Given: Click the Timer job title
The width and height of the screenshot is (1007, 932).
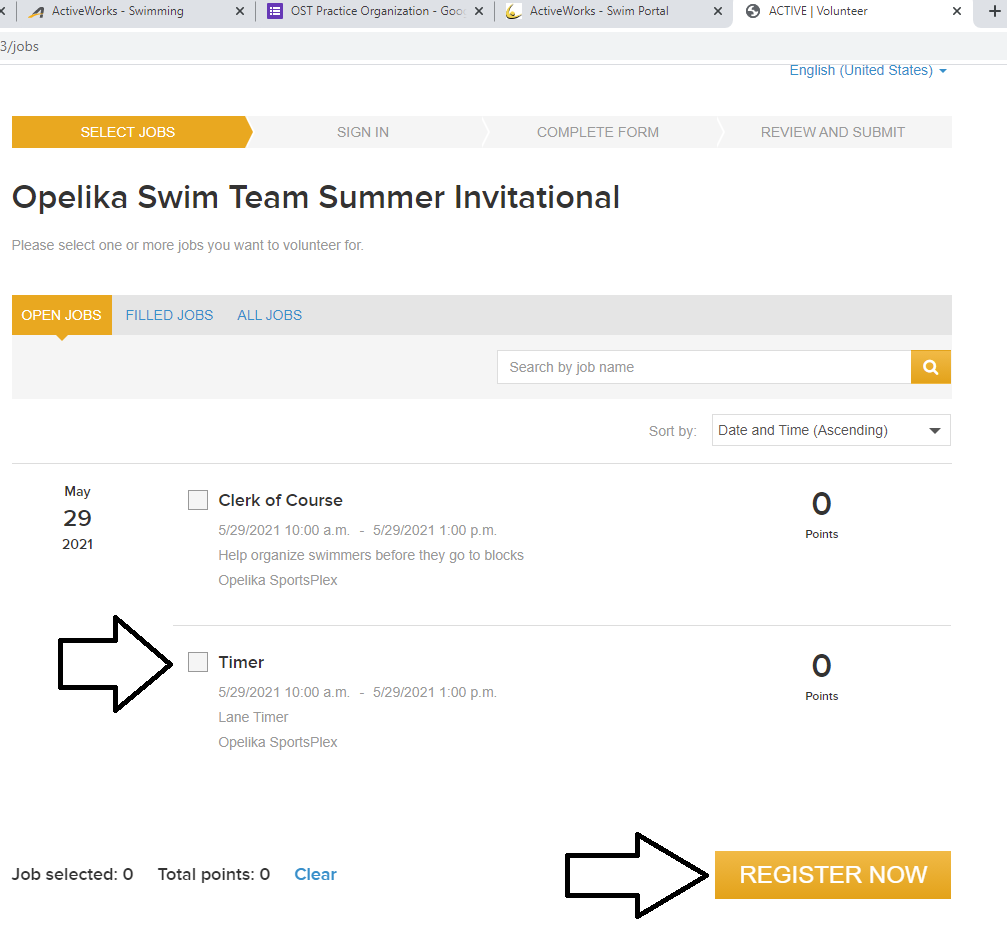Looking at the screenshot, I should [241, 662].
